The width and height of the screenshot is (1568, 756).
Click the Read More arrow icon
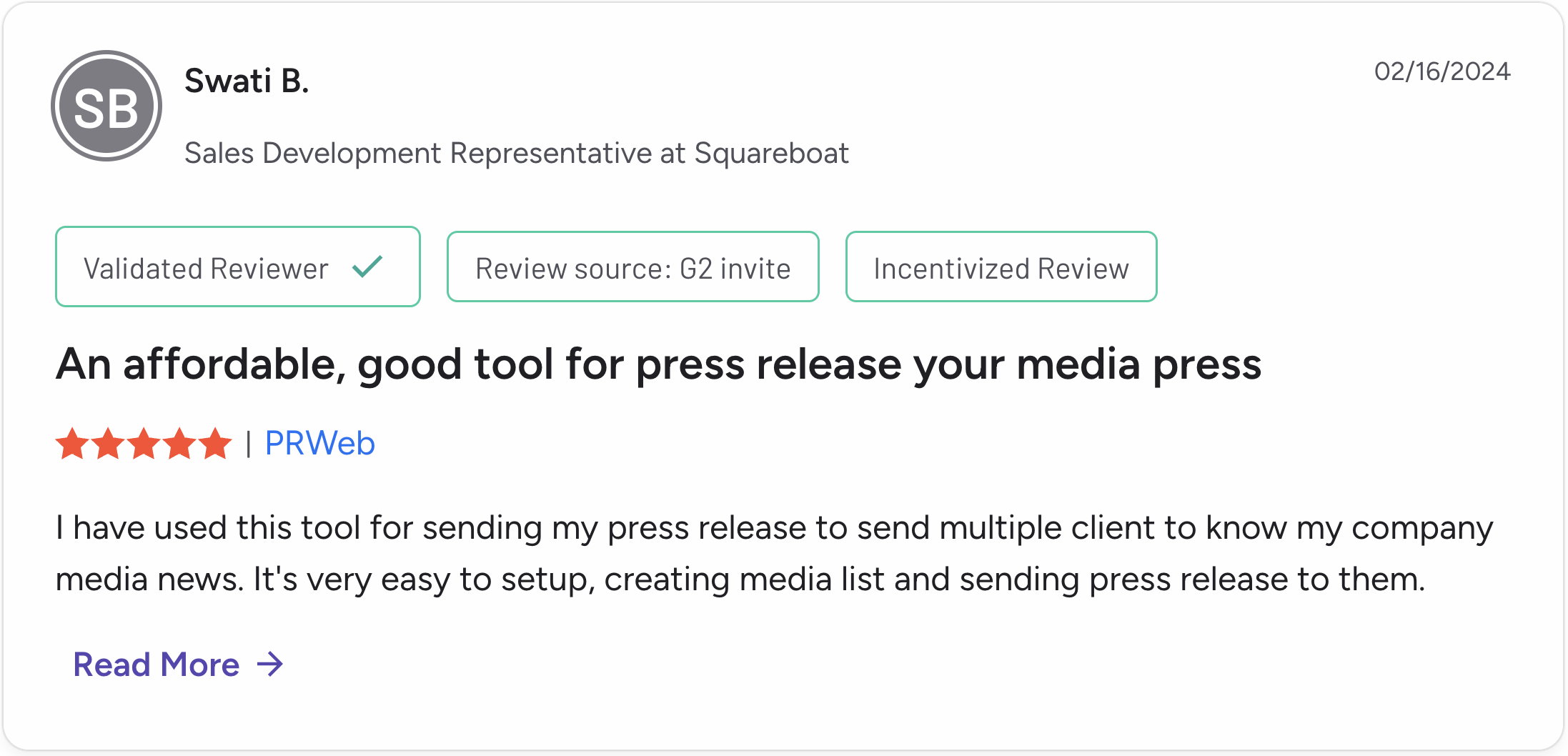pos(270,665)
